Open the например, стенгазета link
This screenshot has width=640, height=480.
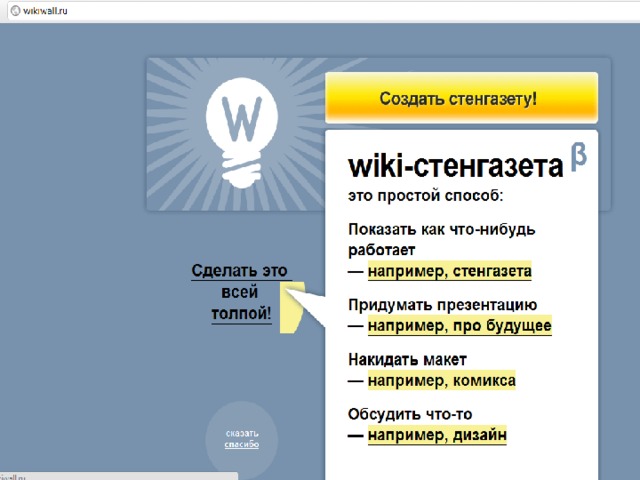[450, 271]
